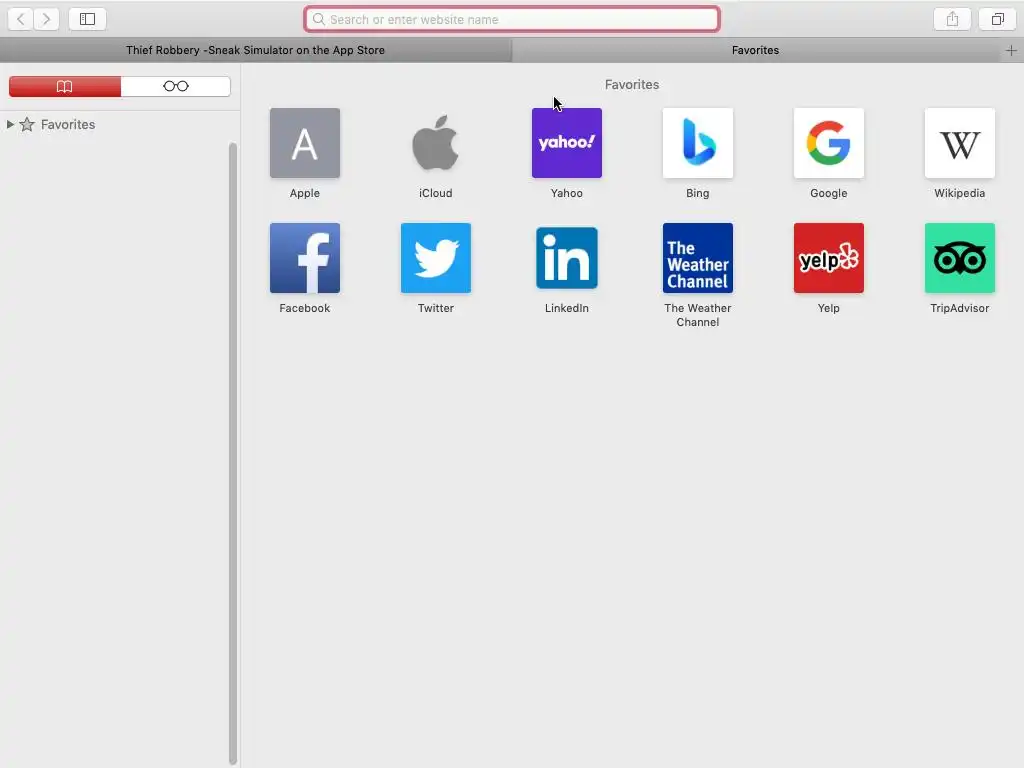The height and width of the screenshot is (768, 1024).
Task: Open LinkedIn favorite icon
Action: point(567,258)
